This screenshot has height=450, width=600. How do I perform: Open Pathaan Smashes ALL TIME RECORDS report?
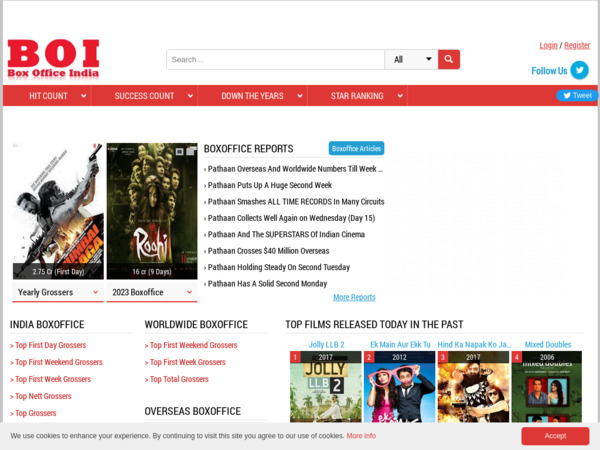(x=295, y=202)
